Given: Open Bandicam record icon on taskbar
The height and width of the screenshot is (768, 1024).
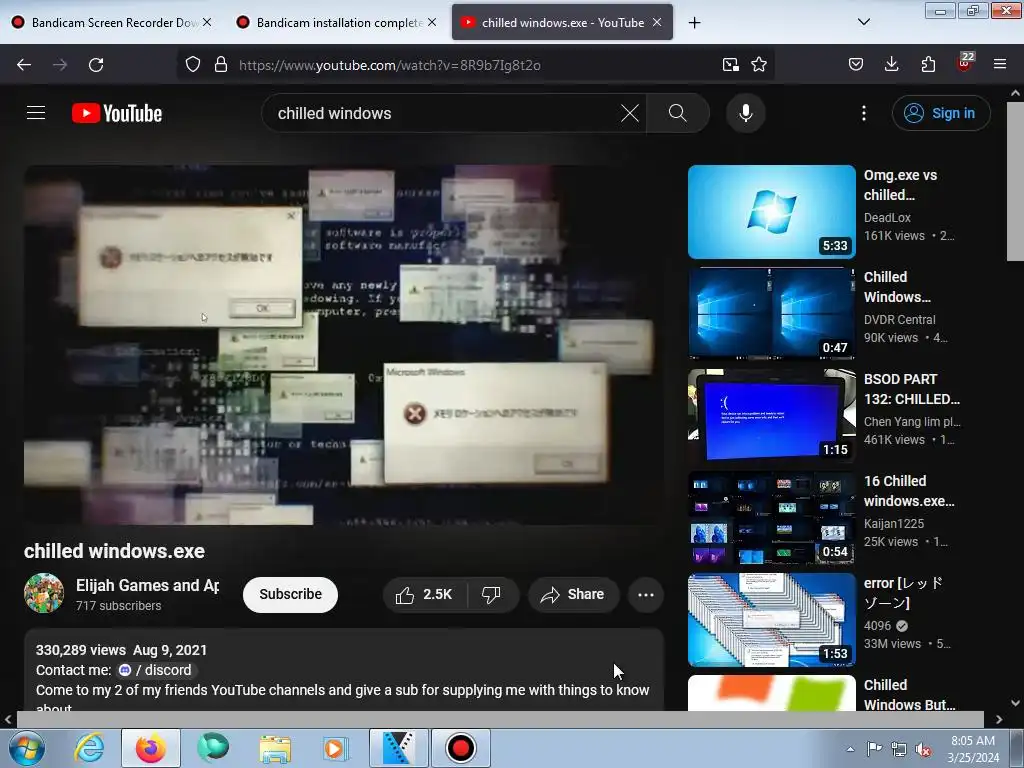Looking at the screenshot, I should pos(460,748).
